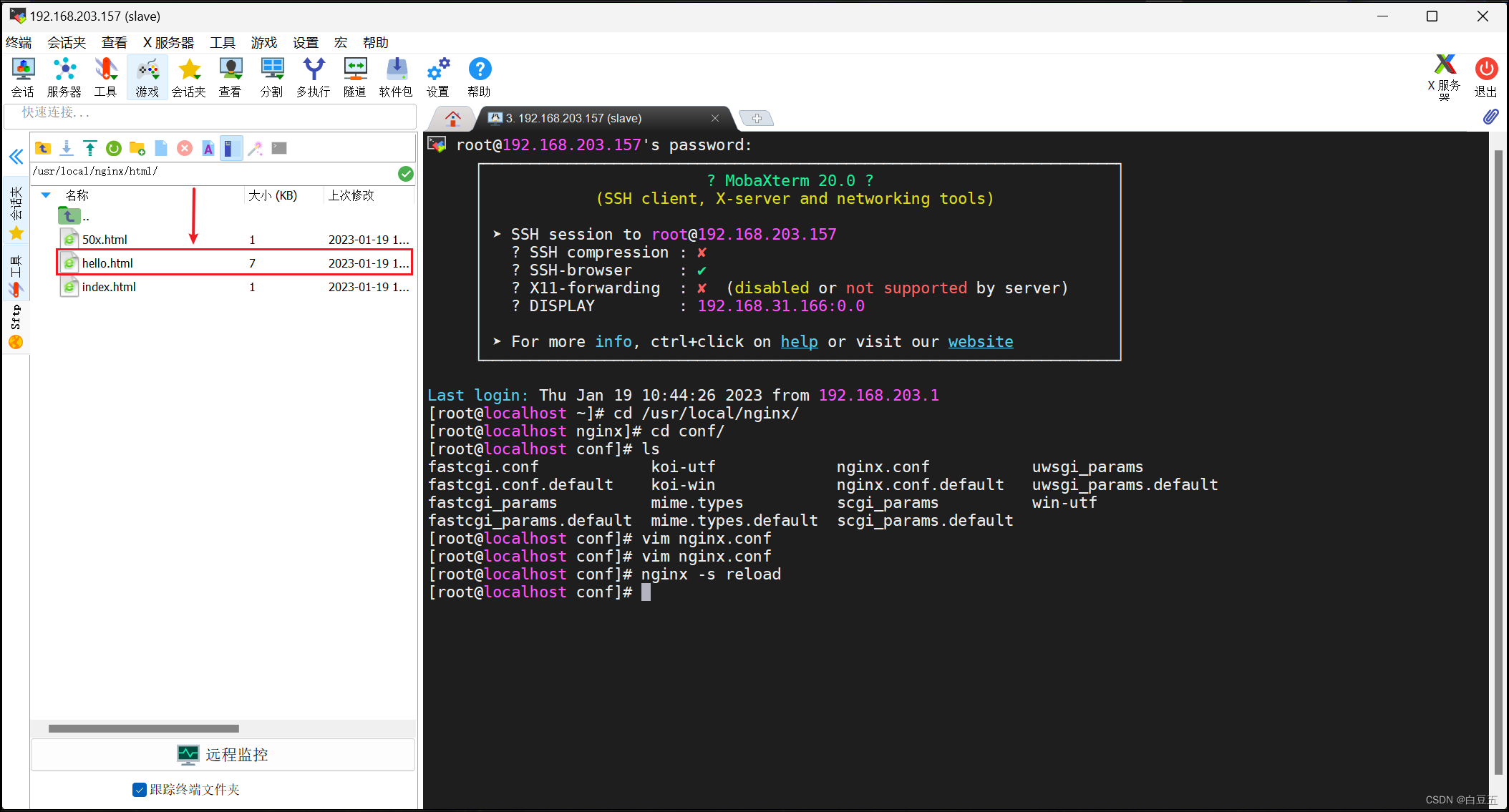Open the 会话夹 star toolbar icon
Screen dimensions: 1509x812
click(189, 77)
